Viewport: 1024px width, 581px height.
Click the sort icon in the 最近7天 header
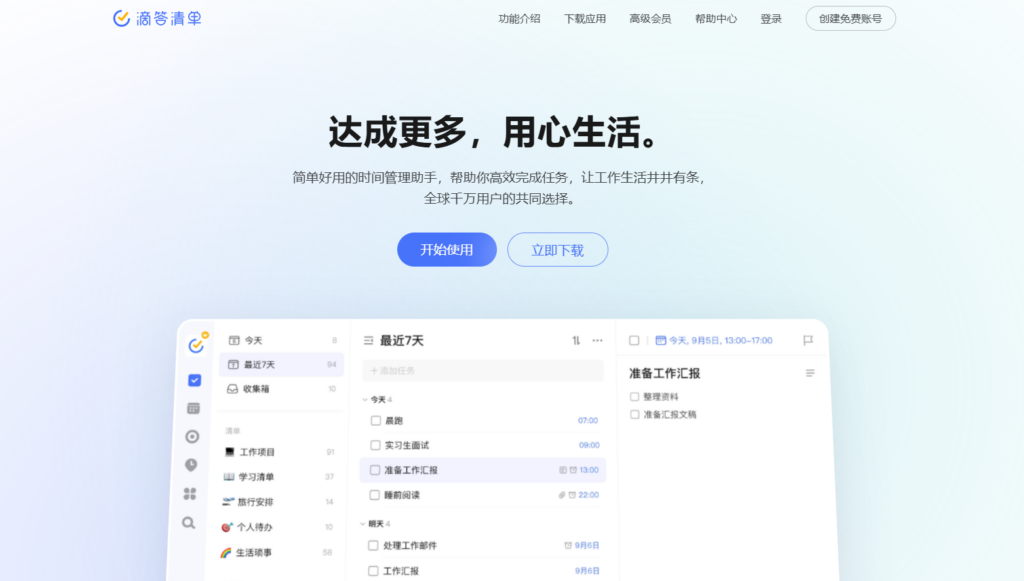click(575, 341)
